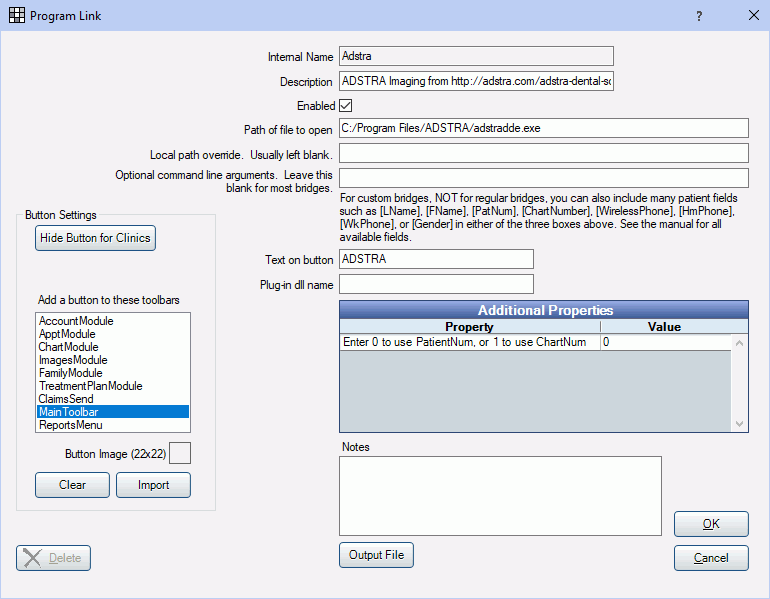Select the PatientNum or ChartNum property row
This screenshot has width=770, height=599.
(x=535, y=342)
